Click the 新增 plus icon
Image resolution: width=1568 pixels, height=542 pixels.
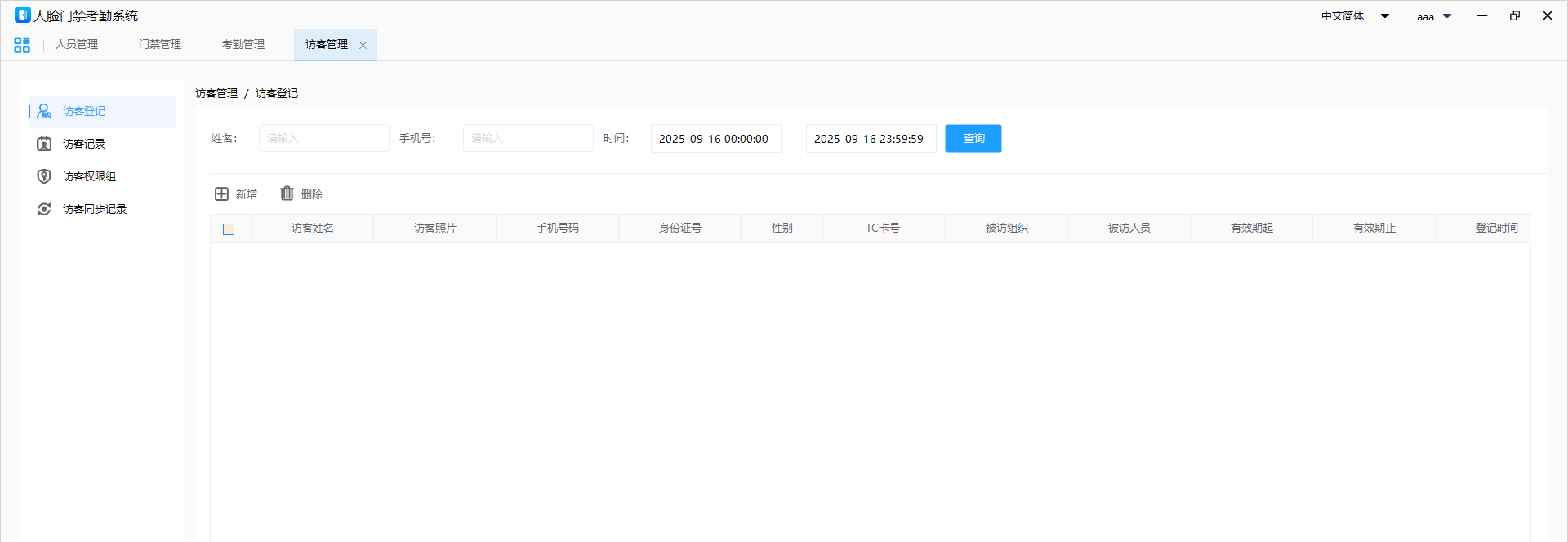(221, 193)
